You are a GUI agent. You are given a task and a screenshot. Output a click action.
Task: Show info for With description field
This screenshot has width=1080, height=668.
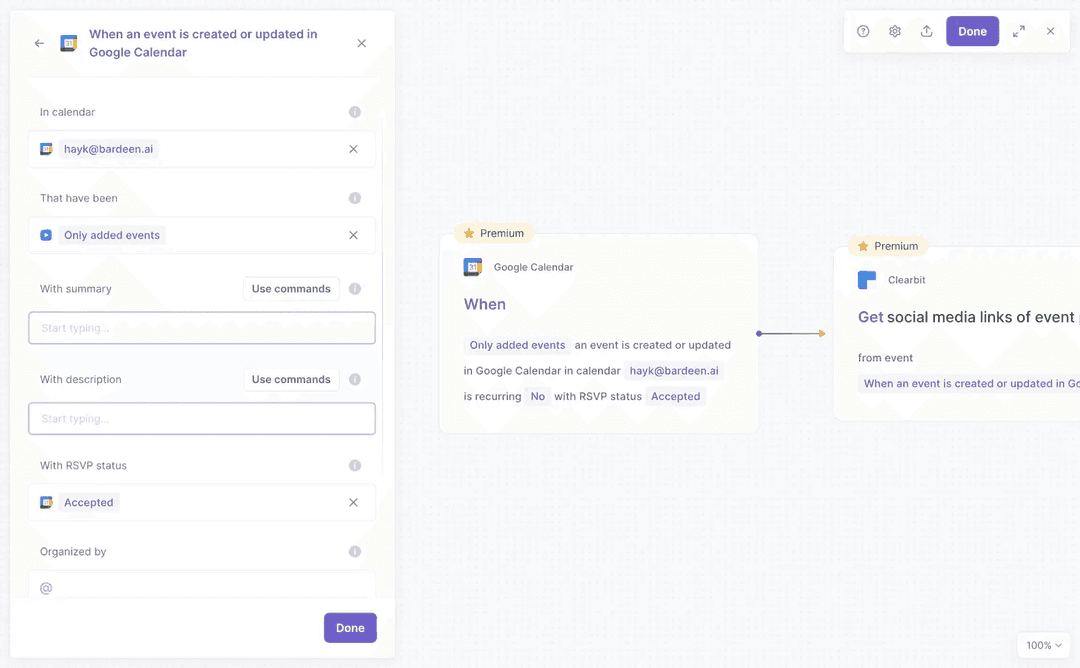coord(355,379)
